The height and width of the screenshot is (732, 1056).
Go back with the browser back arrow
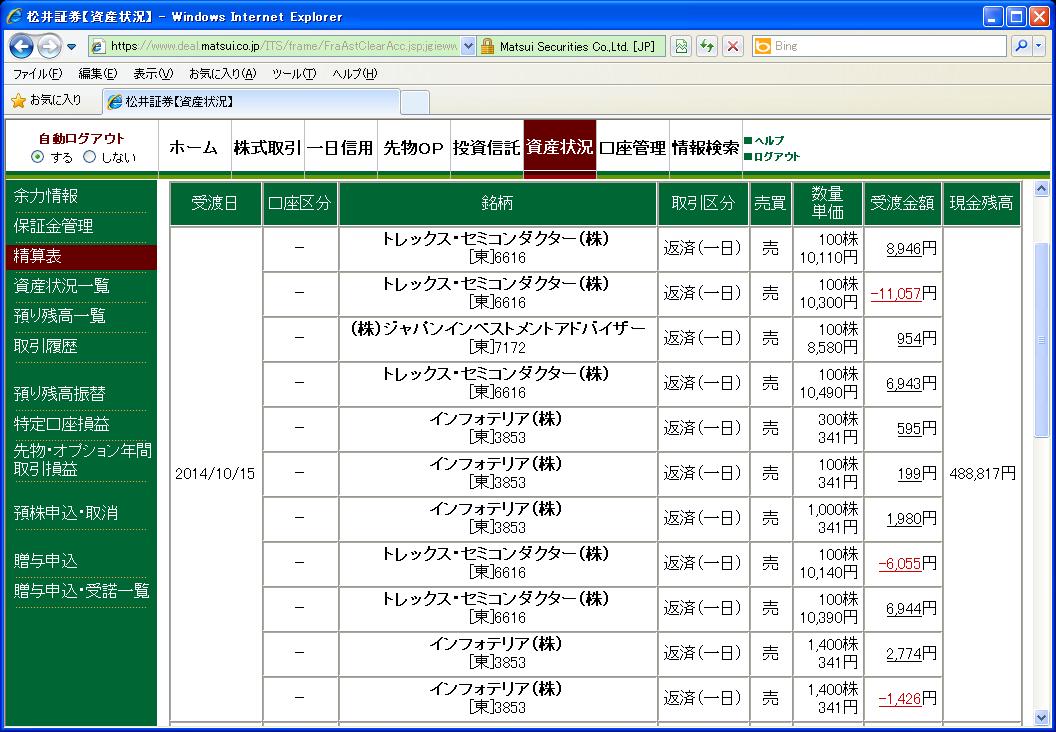(22, 46)
